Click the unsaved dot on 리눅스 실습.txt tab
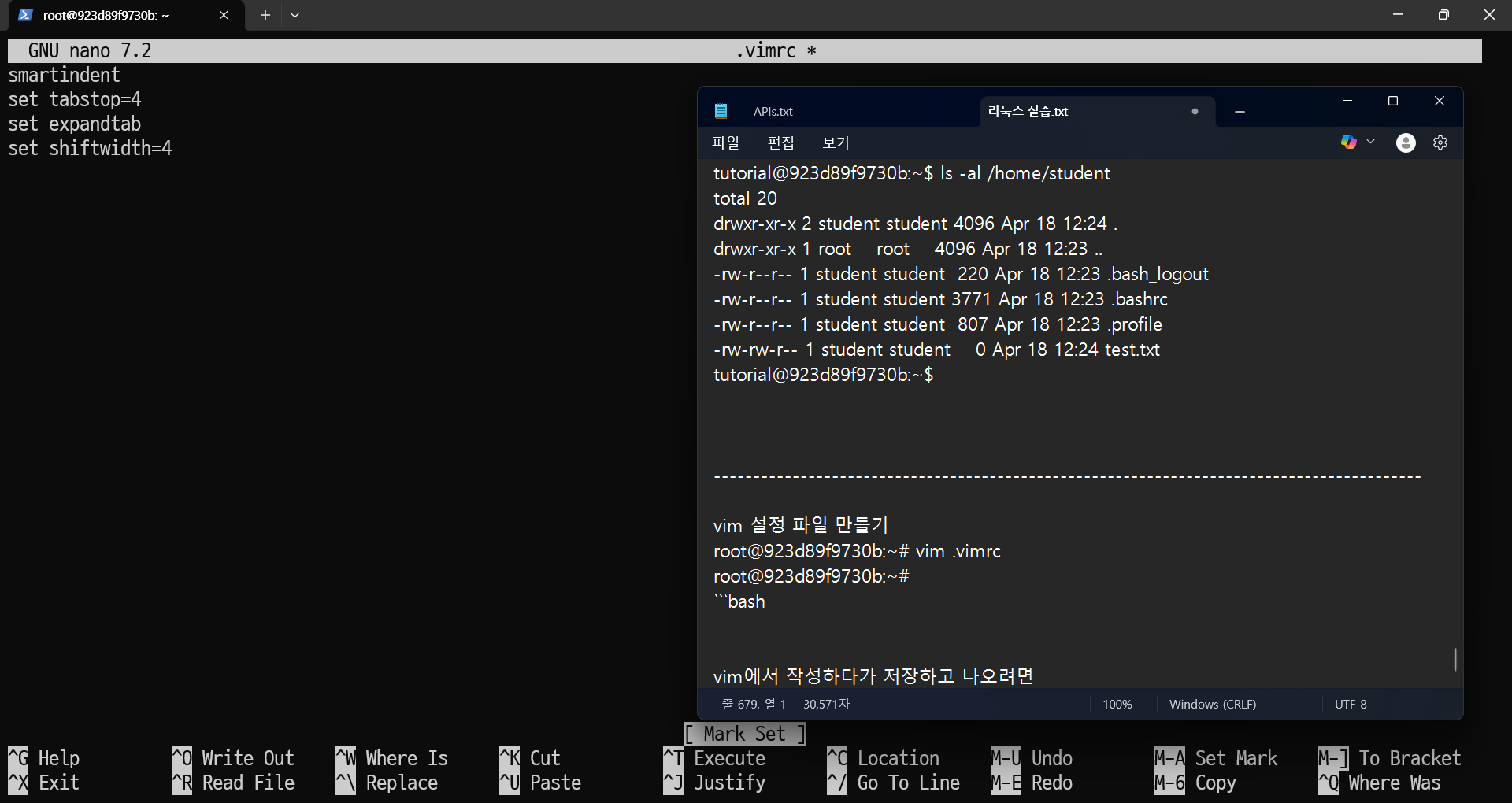1512x803 pixels. (x=1195, y=112)
